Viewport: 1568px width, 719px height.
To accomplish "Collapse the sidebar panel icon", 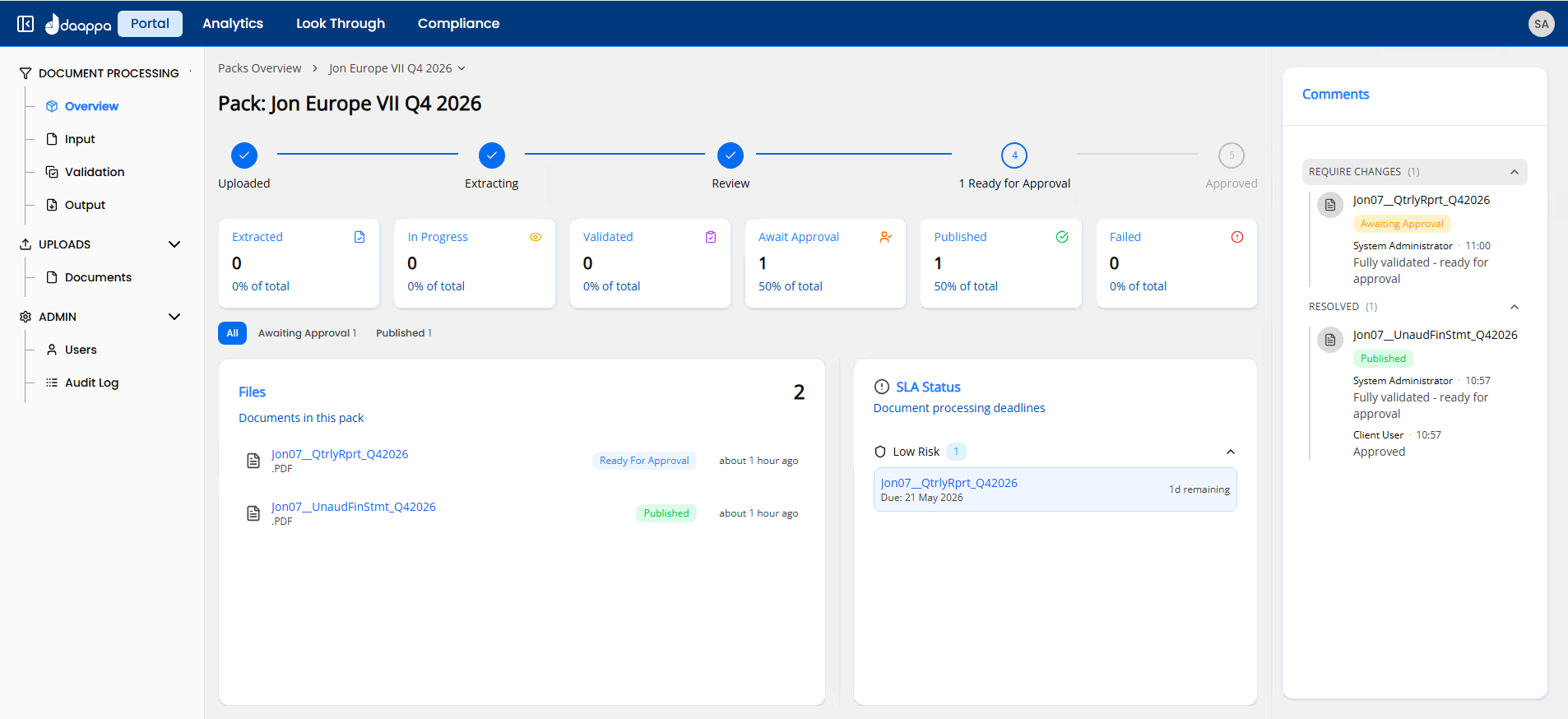I will (26, 24).
